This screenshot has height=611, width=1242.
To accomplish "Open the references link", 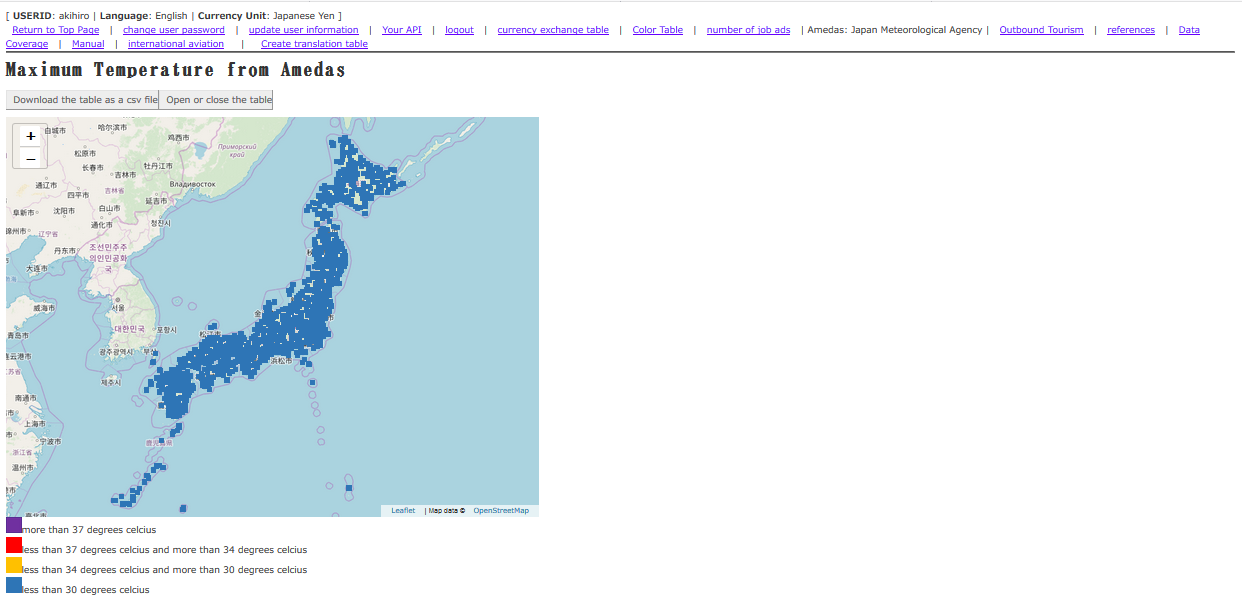I will (1130, 30).
